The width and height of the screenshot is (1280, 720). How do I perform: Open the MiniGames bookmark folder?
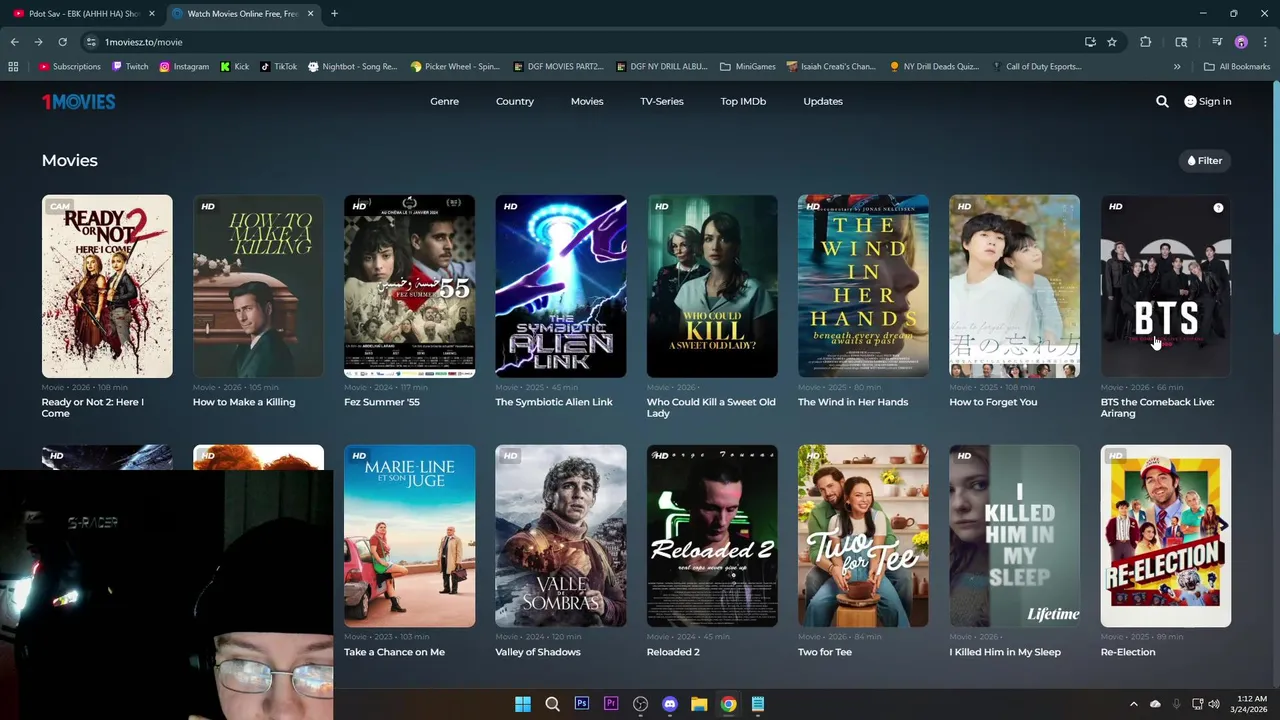748,67
